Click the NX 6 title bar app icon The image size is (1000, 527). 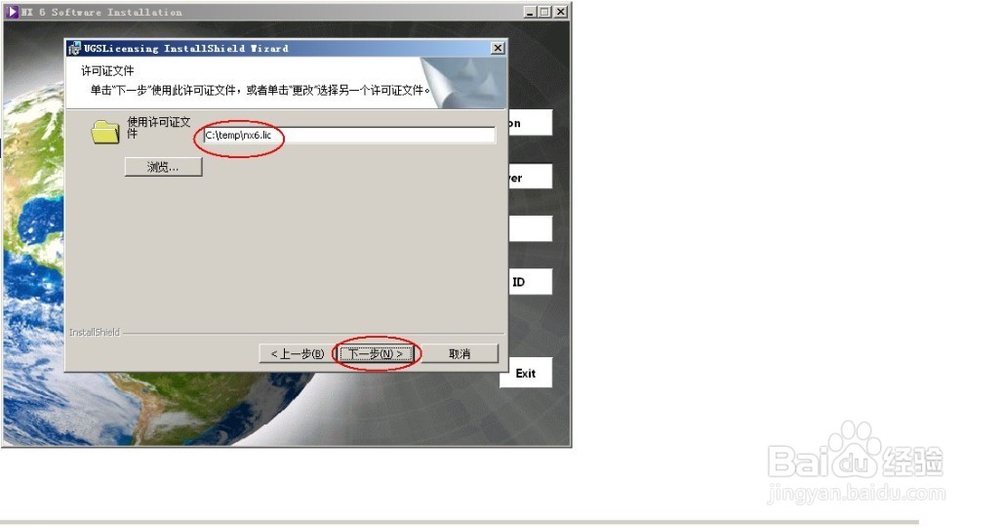click(11, 12)
